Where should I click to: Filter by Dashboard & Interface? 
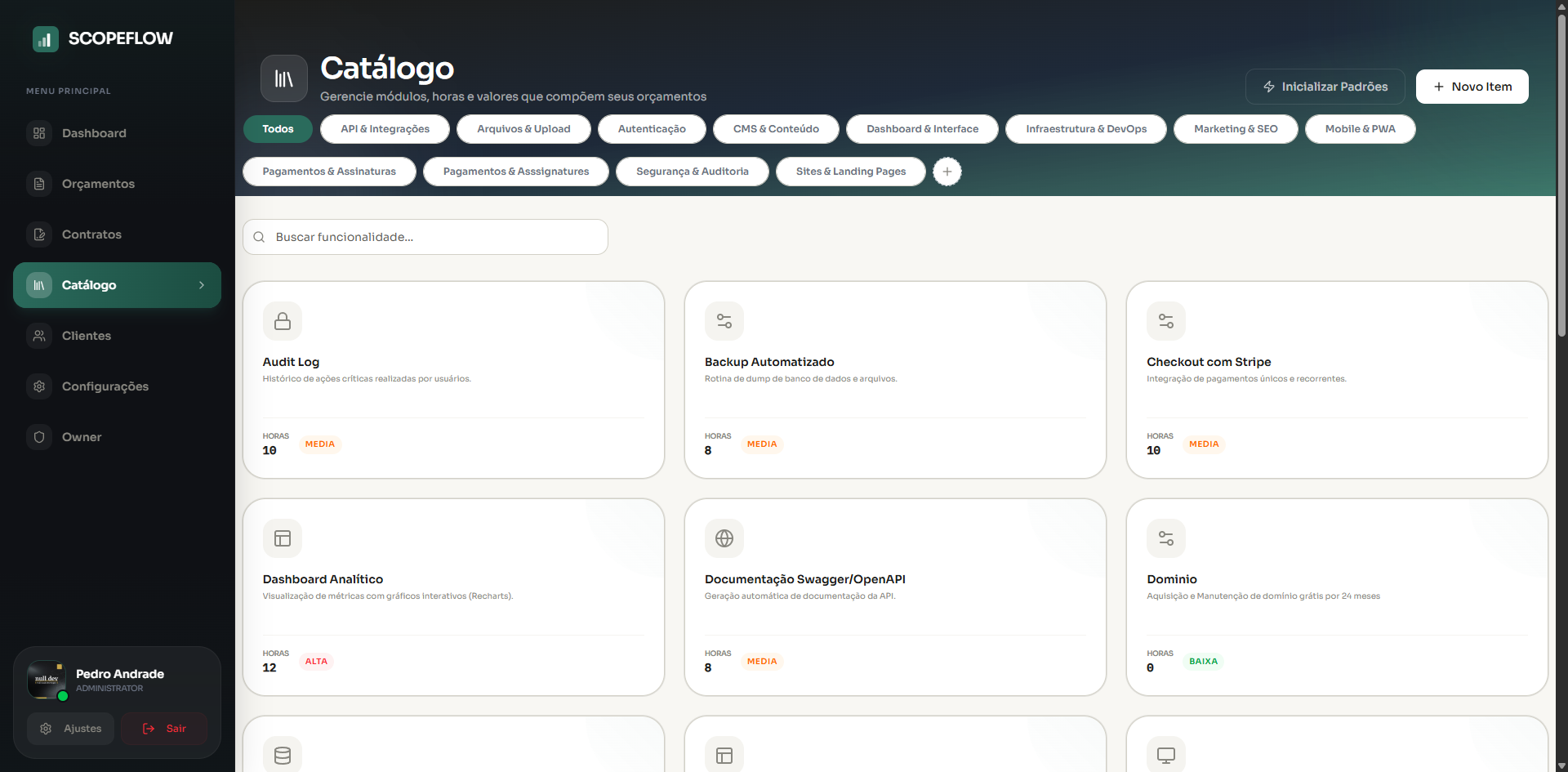tap(922, 129)
